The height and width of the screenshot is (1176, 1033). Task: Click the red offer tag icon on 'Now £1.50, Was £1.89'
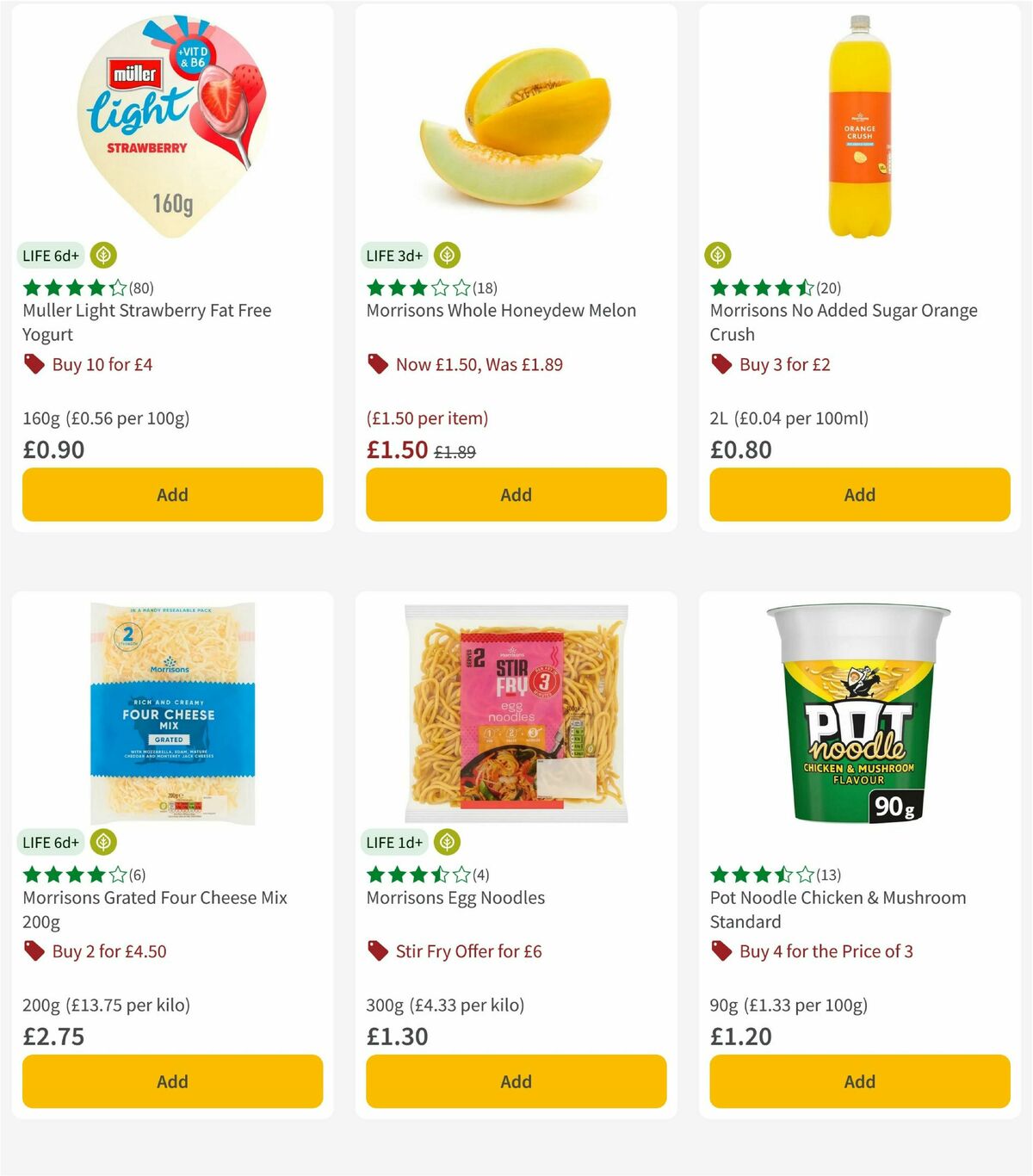coord(379,364)
